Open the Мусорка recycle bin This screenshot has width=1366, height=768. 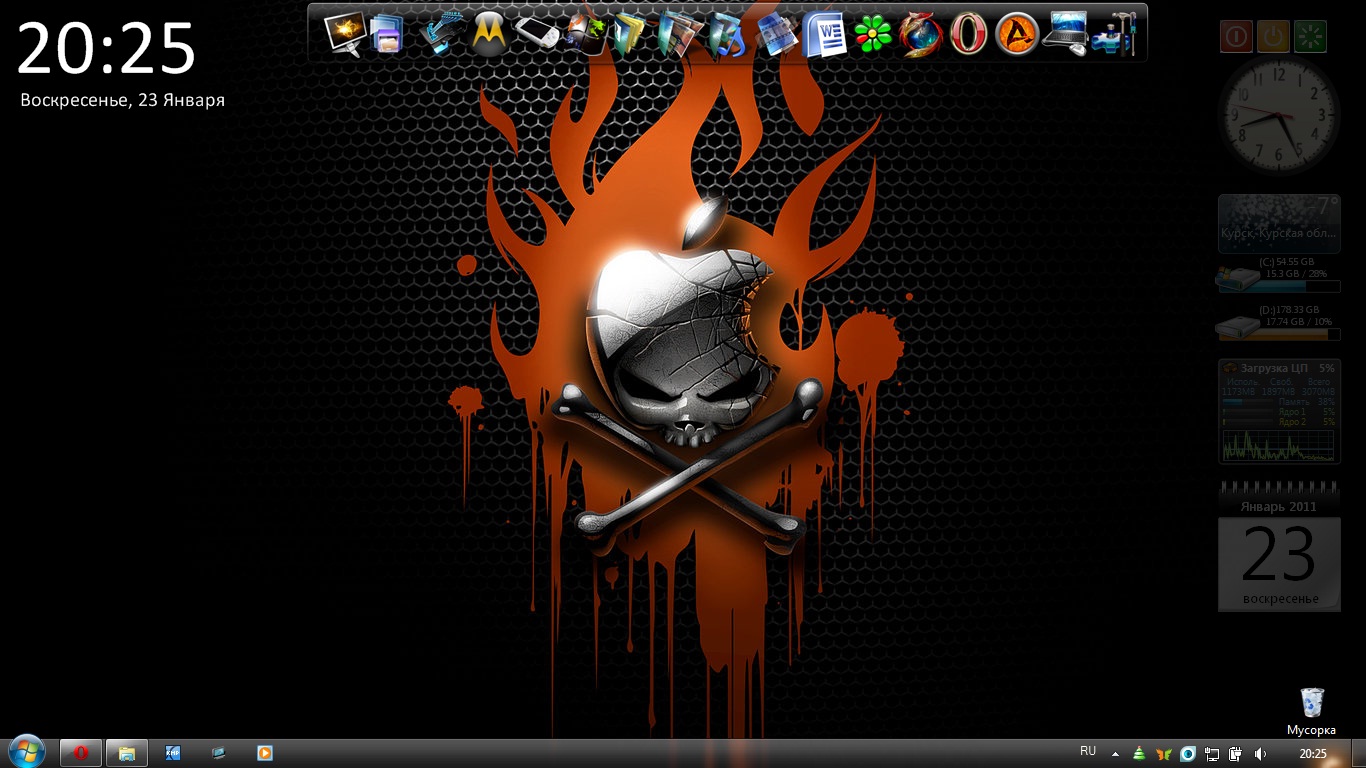(1311, 711)
